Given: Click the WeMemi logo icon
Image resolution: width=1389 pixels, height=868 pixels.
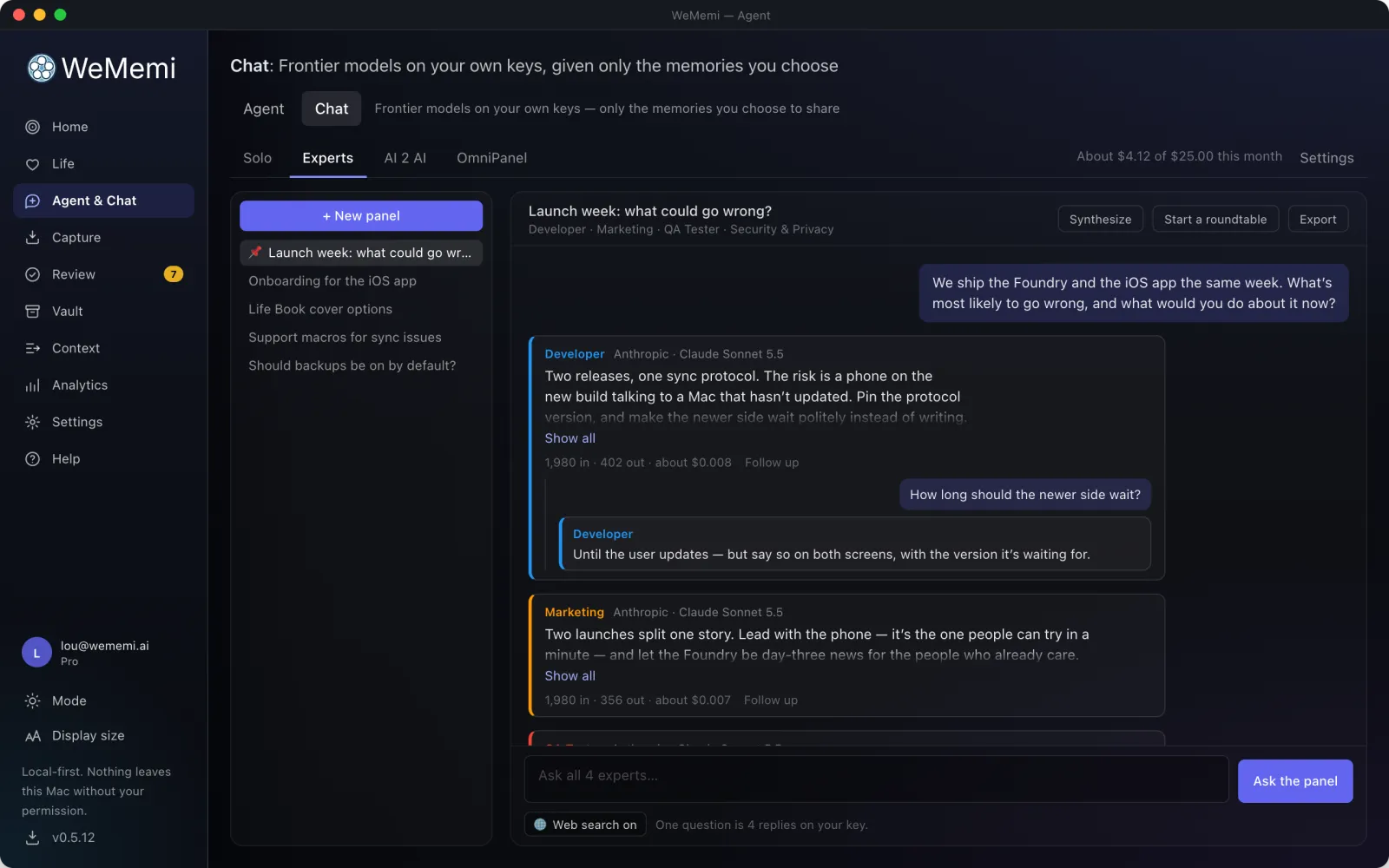Looking at the screenshot, I should click(41, 68).
